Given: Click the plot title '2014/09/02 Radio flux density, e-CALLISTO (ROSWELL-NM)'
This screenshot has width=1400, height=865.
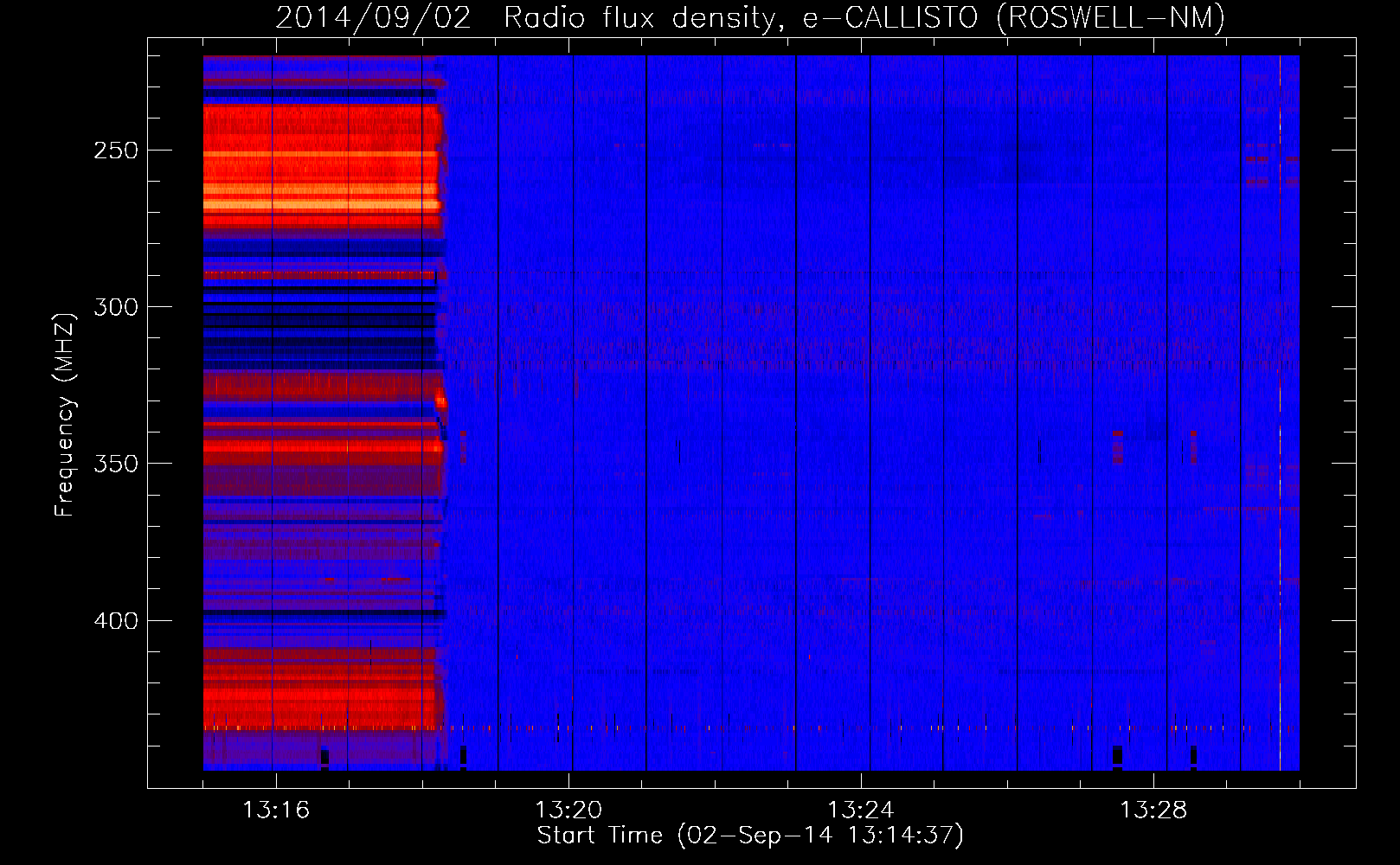Looking at the screenshot, I should pos(750,18).
